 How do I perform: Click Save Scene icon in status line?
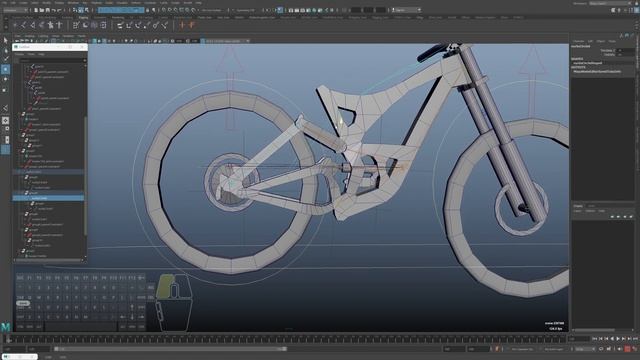pyautogui.click(x=48, y=10)
